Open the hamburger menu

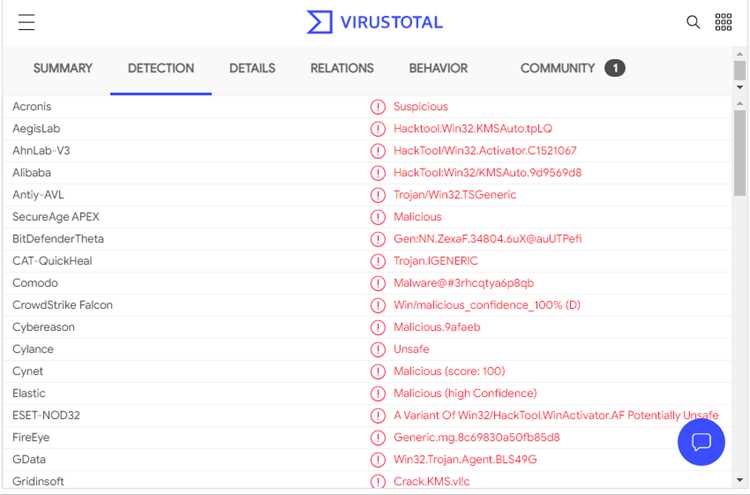27,22
